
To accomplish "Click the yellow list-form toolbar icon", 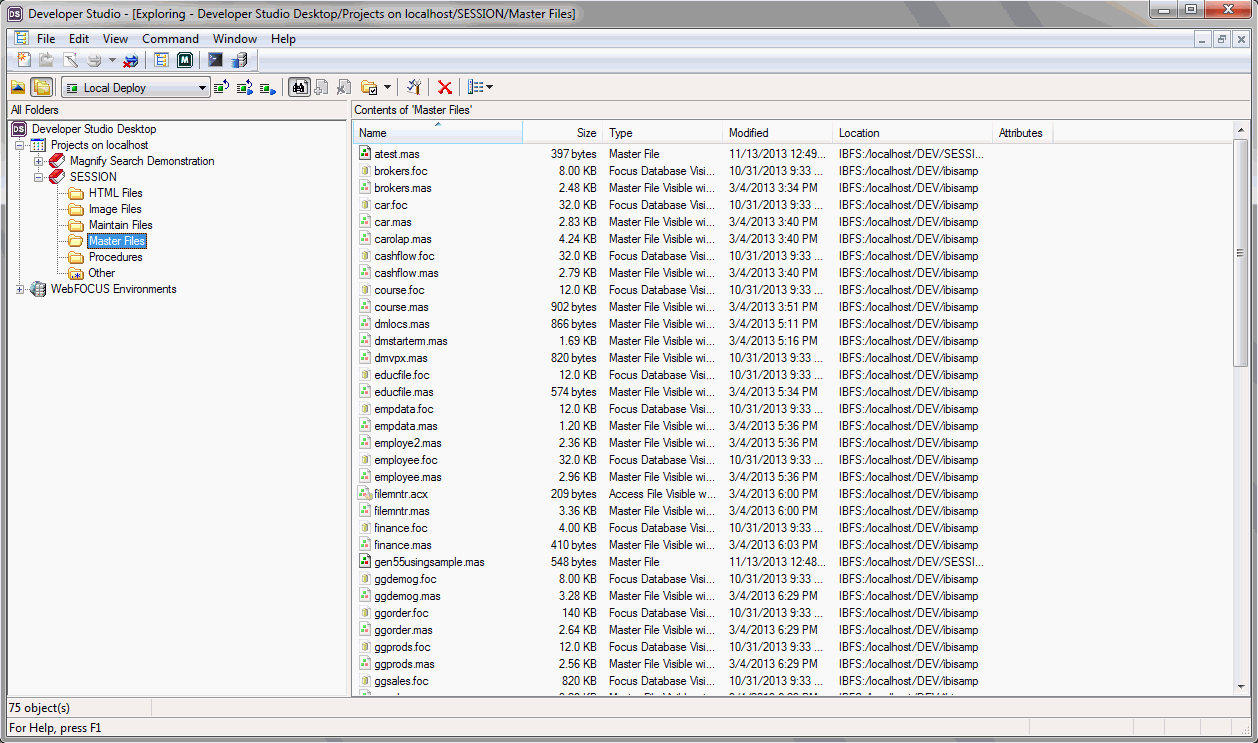I will pyautogui.click(x=161, y=60).
